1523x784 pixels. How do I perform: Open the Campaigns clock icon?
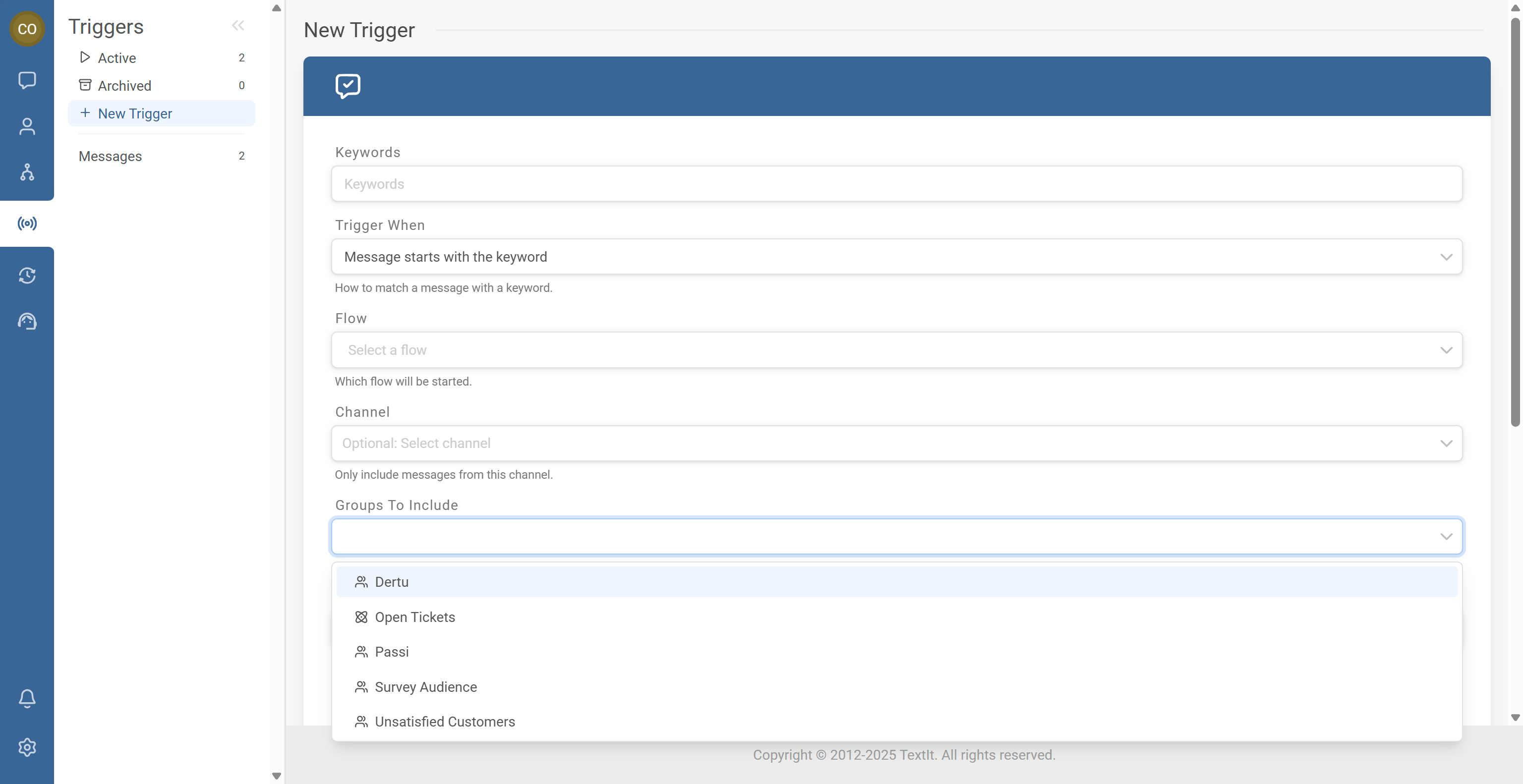[x=27, y=276]
